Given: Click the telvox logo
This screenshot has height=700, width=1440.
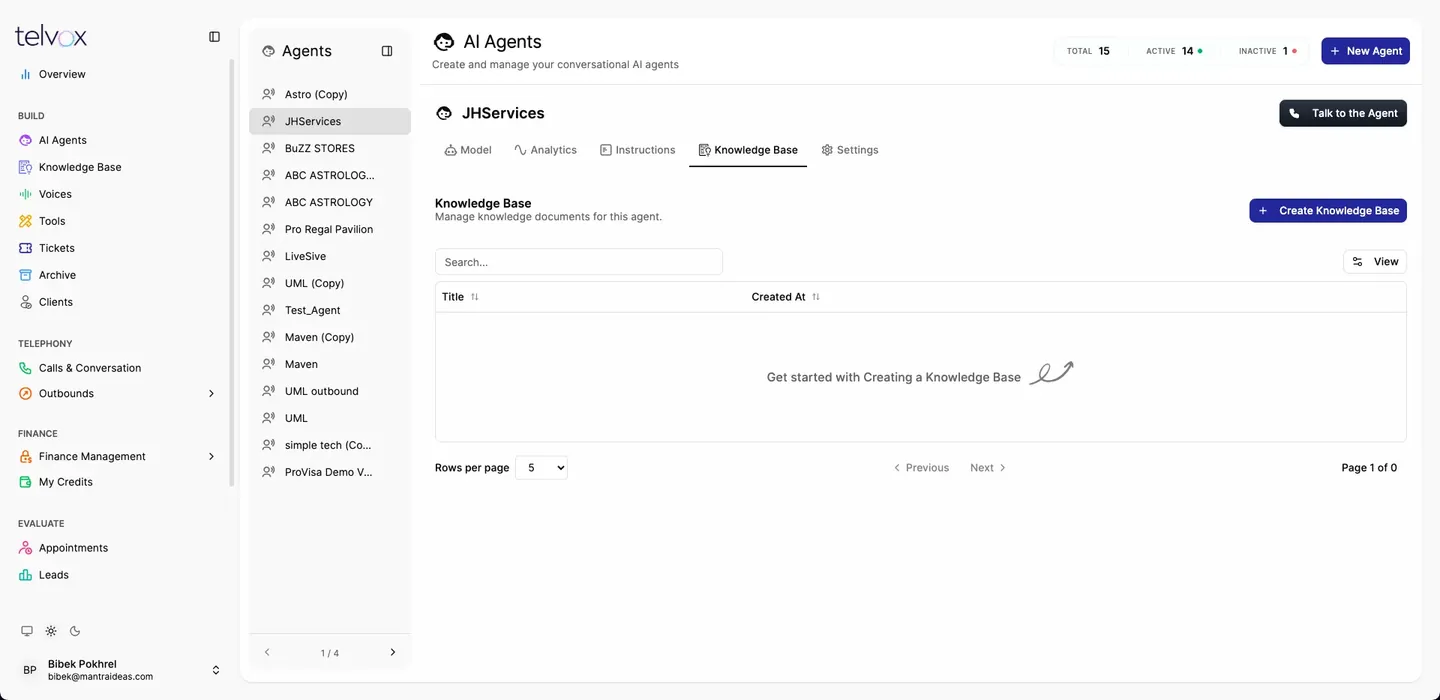Looking at the screenshot, I should pyautogui.click(x=51, y=37).
